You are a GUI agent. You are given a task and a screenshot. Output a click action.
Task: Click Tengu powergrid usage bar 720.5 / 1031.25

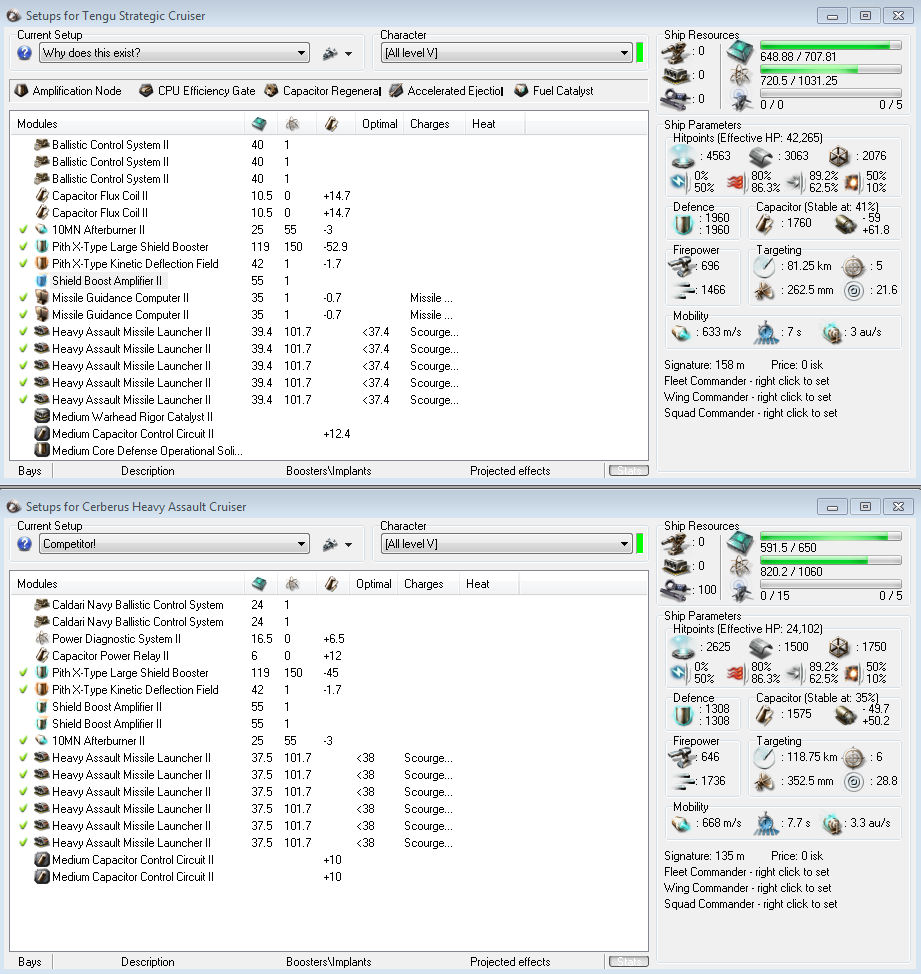click(x=830, y=70)
